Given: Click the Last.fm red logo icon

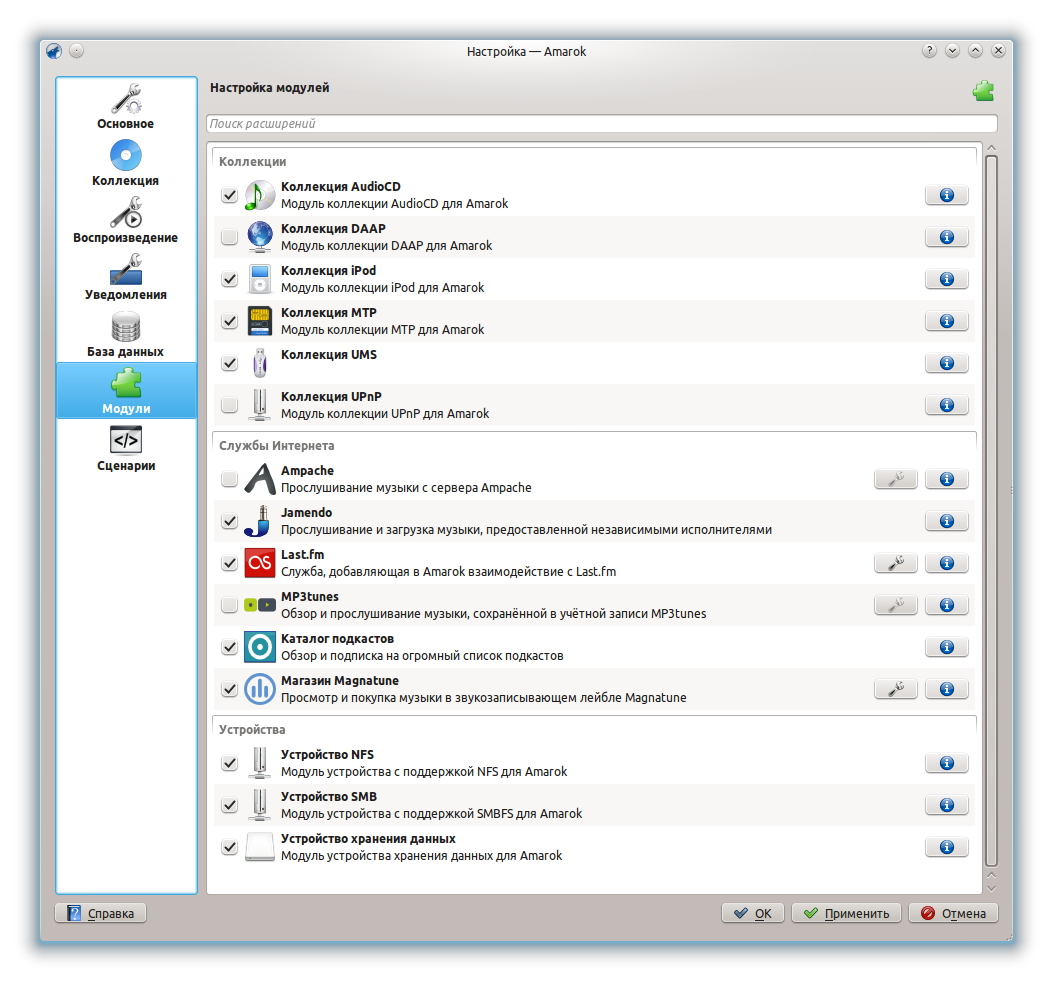Looking at the screenshot, I should pyautogui.click(x=259, y=563).
